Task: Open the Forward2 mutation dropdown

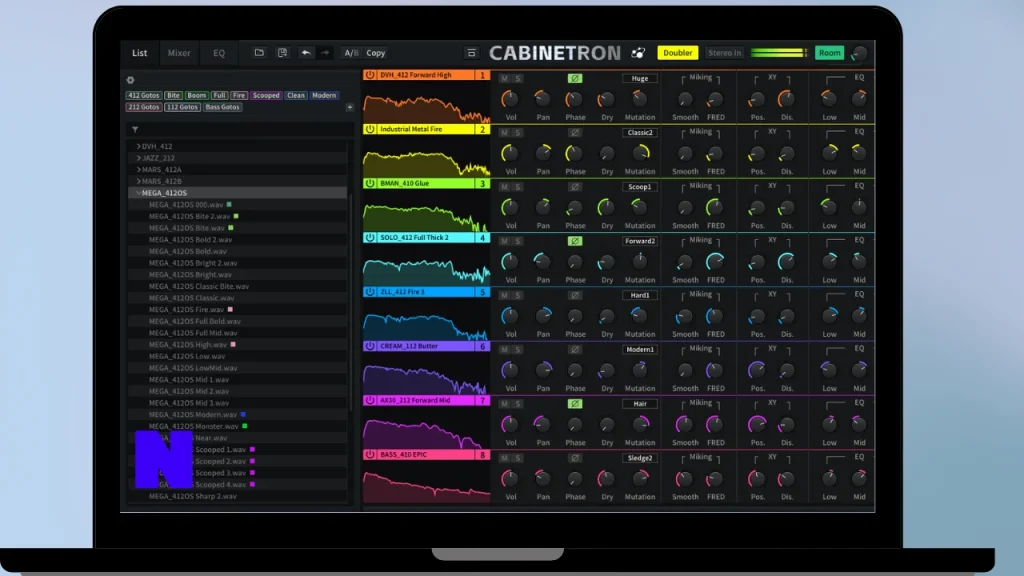Action: click(639, 241)
